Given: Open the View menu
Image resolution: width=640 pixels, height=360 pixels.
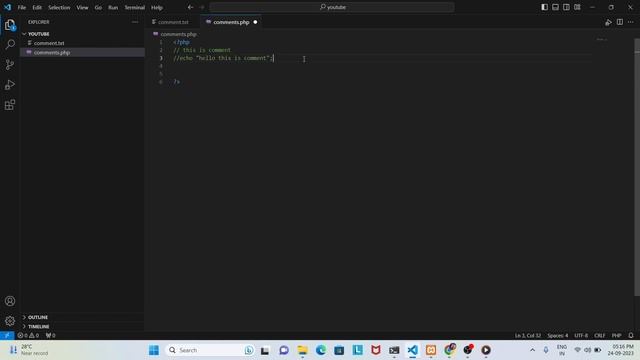Looking at the screenshot, I should pos(82,7).
